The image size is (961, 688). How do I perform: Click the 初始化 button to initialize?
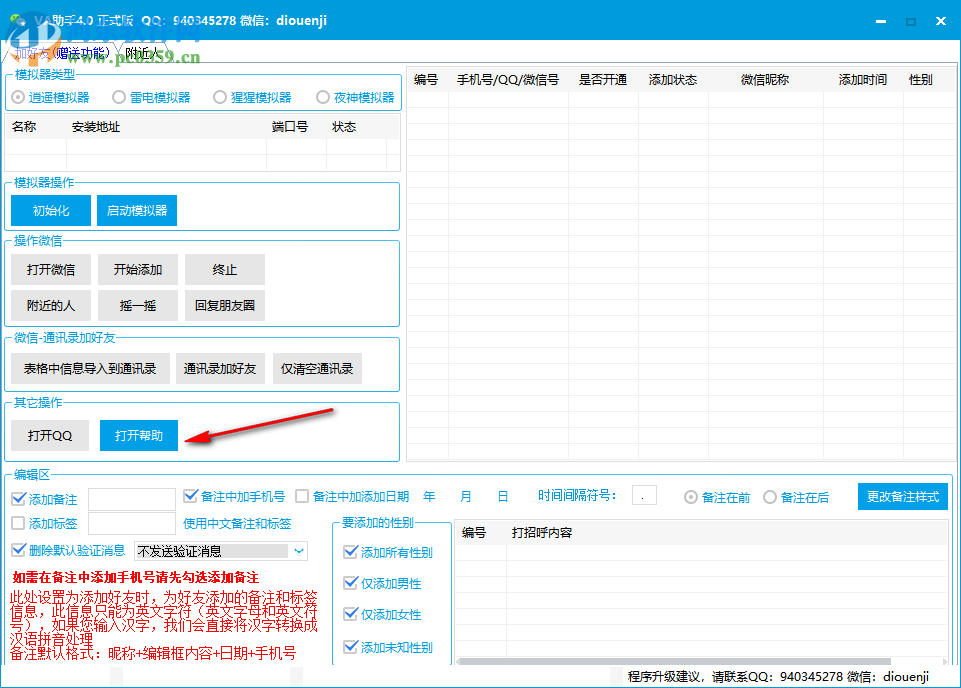pos(50,210)
